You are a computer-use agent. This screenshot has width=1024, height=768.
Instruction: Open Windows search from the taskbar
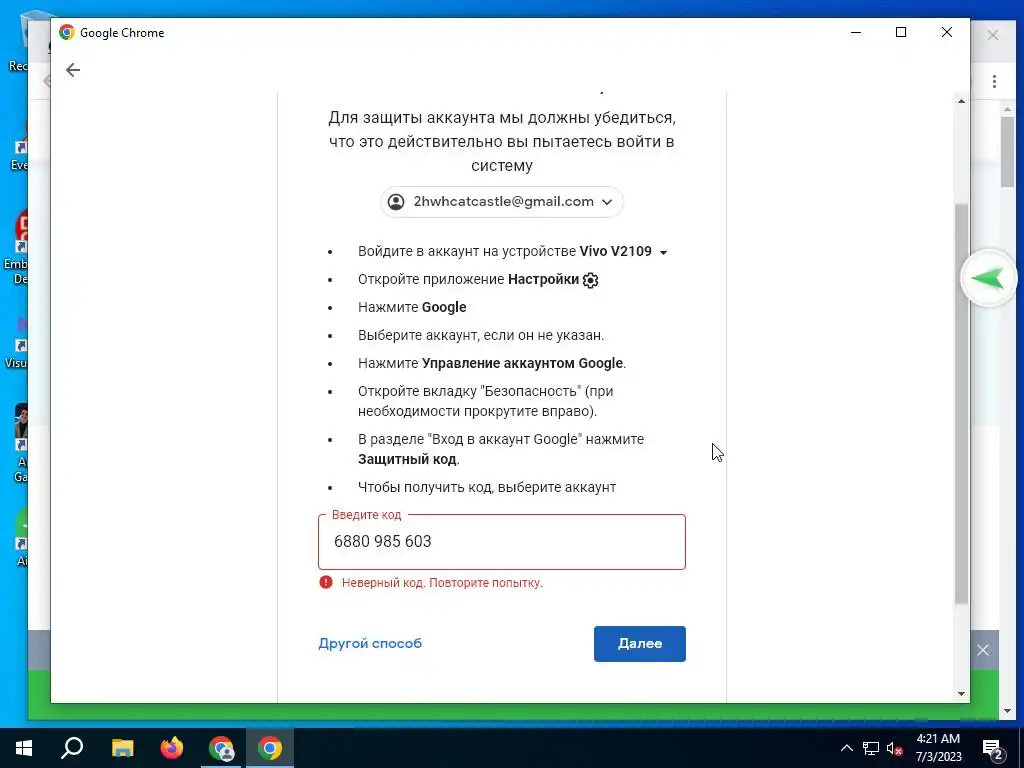[72, 748]
